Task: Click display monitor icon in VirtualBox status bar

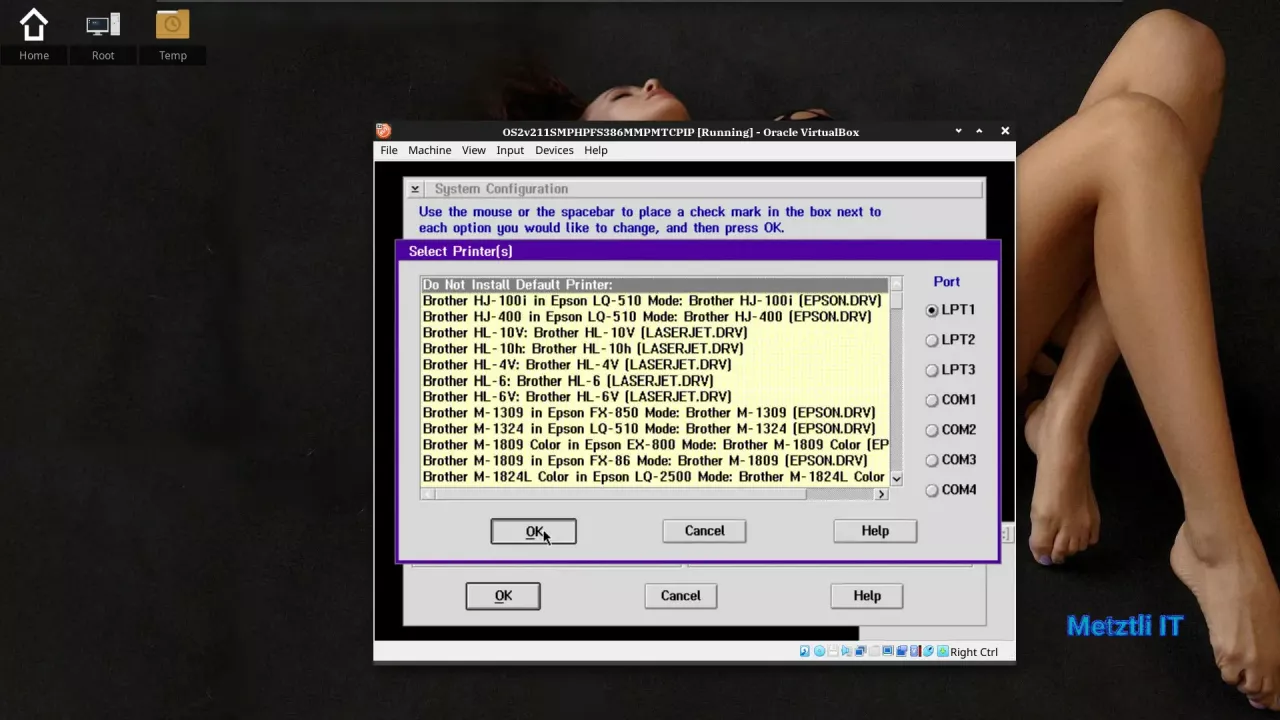Action: [x=888, y=651]
